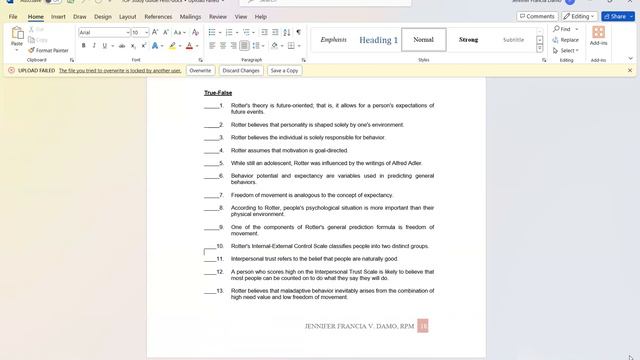Toggle Italic formatting
The width and height of the screenshot is (640, 360).
click(x=94, y=46)
